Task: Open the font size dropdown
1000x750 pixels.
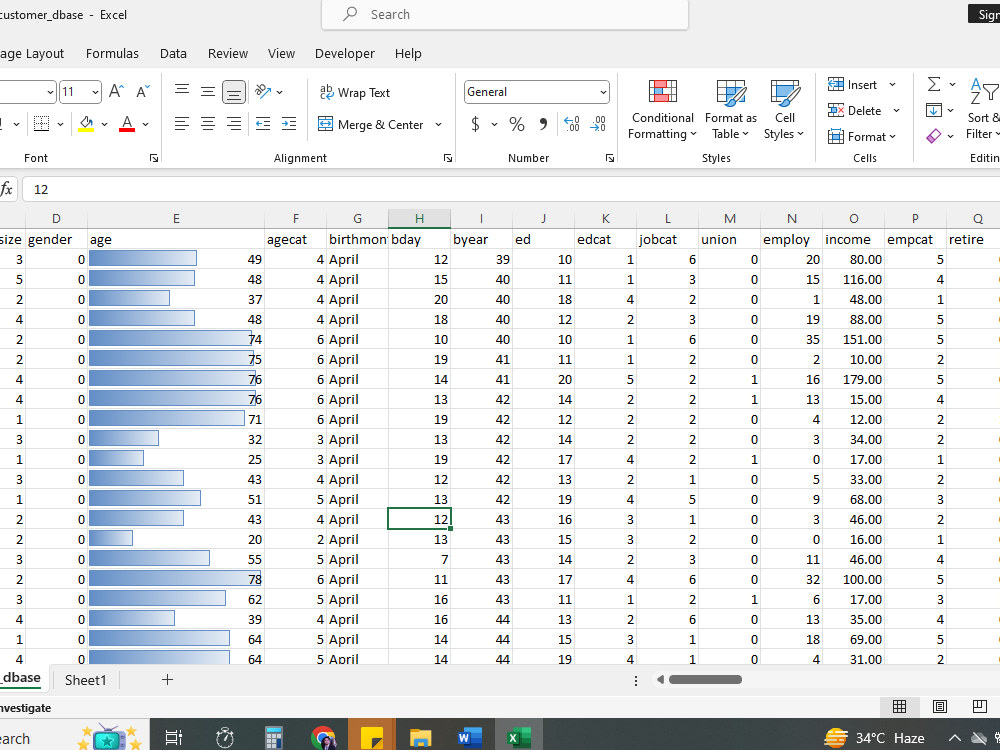Action: click(x=95, y=92)
